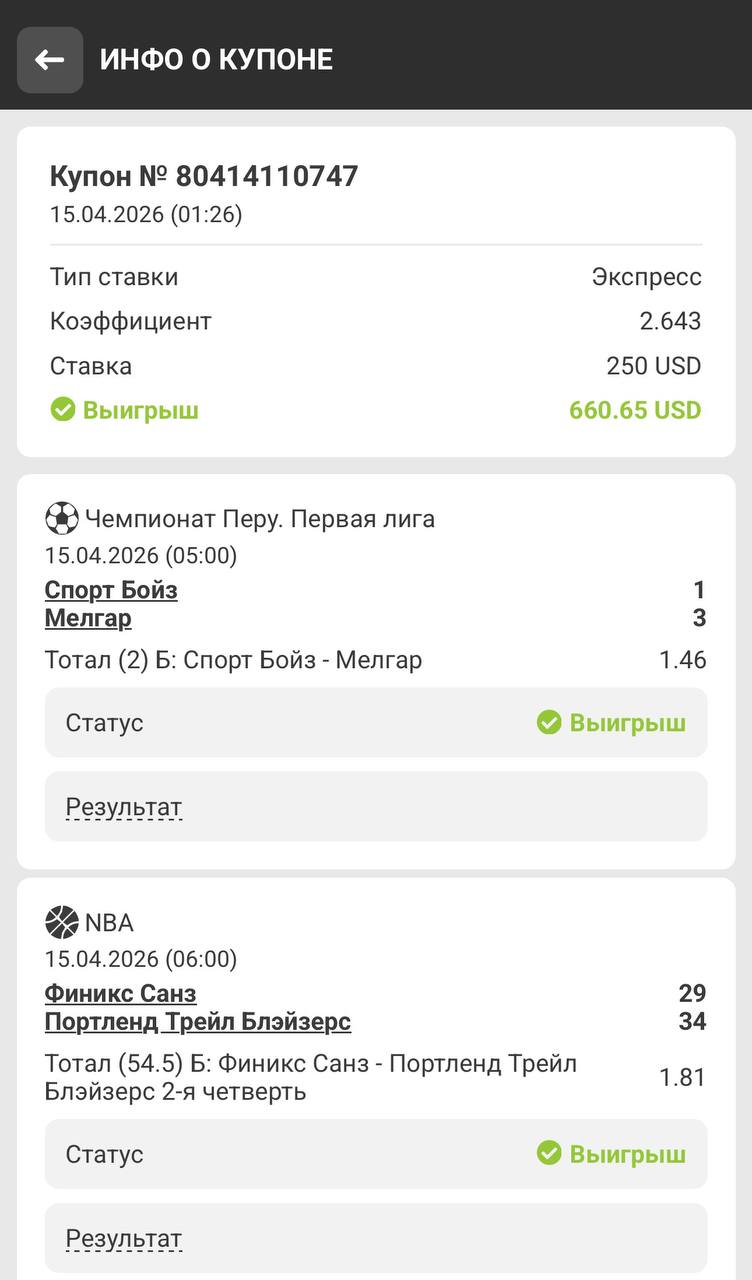Click the win checkmark in NBA status
Viewport: 752px width, 1280px height.
pyautogui.click(x=549, y=1154)
